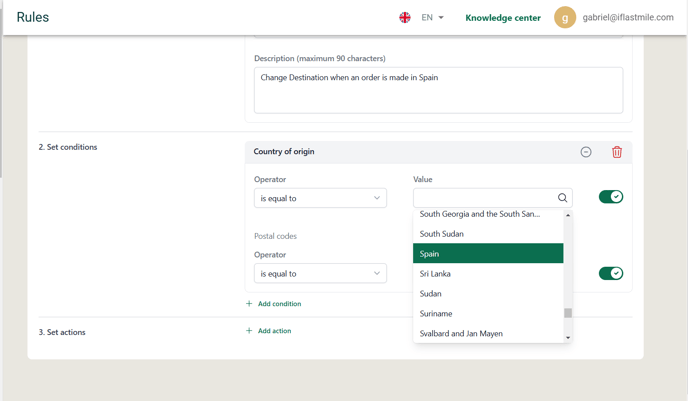
Task: Expand the EN language selector
Action: coord(433,18)
